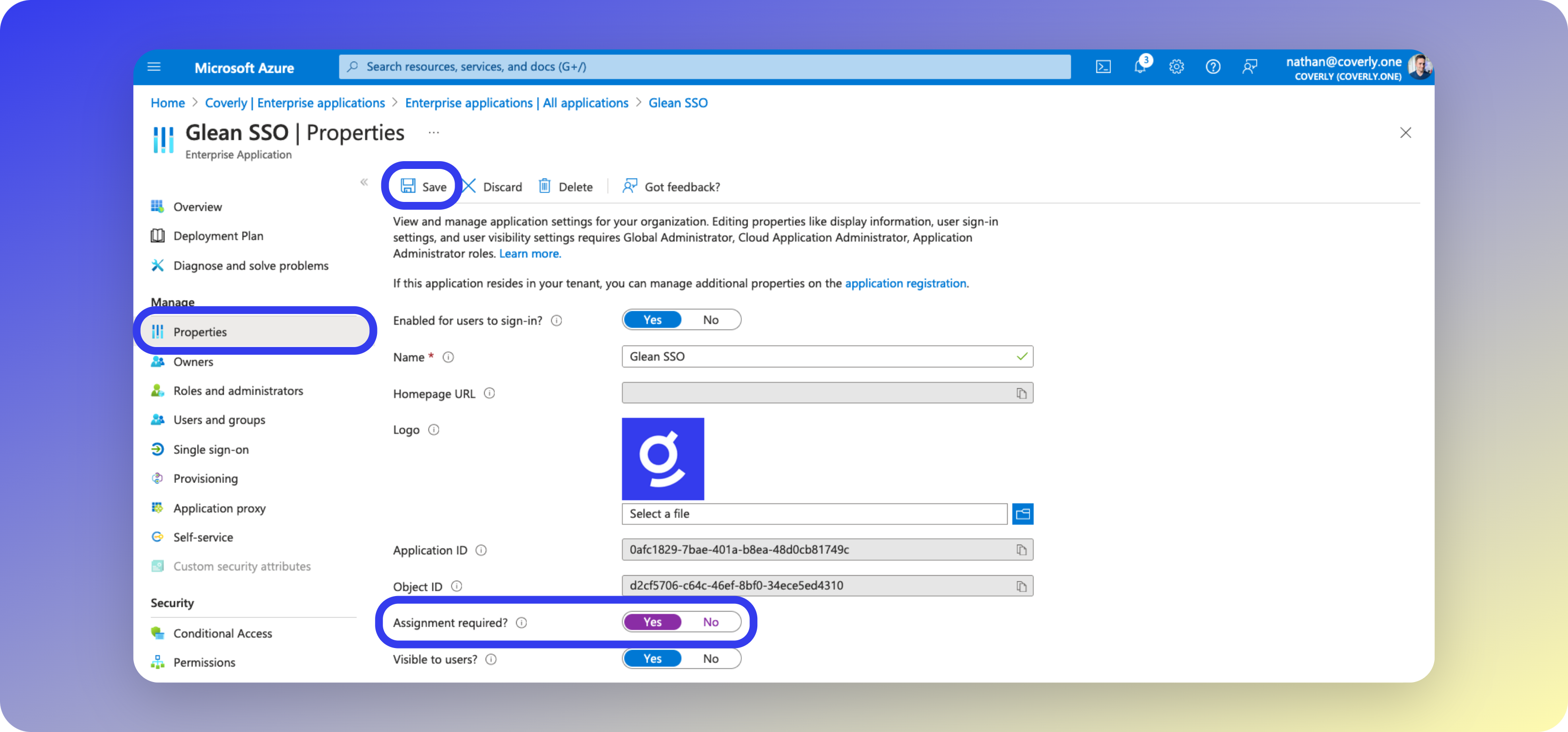
Task: Open the portal settings gear
Action: pos(1176,67)
